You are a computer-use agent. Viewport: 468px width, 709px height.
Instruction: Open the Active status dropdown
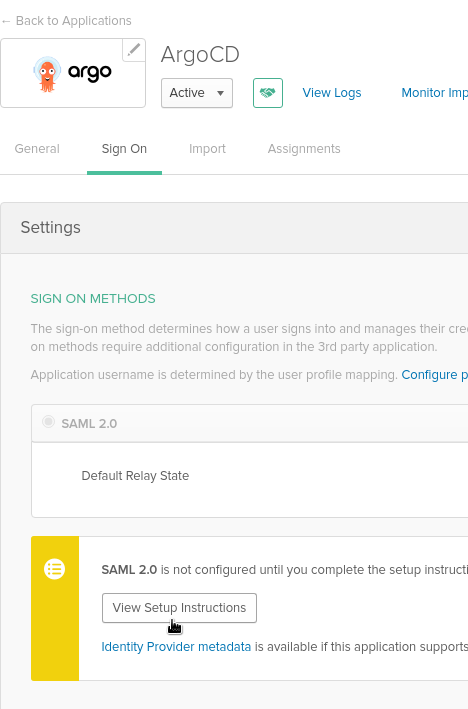point(197,93)
